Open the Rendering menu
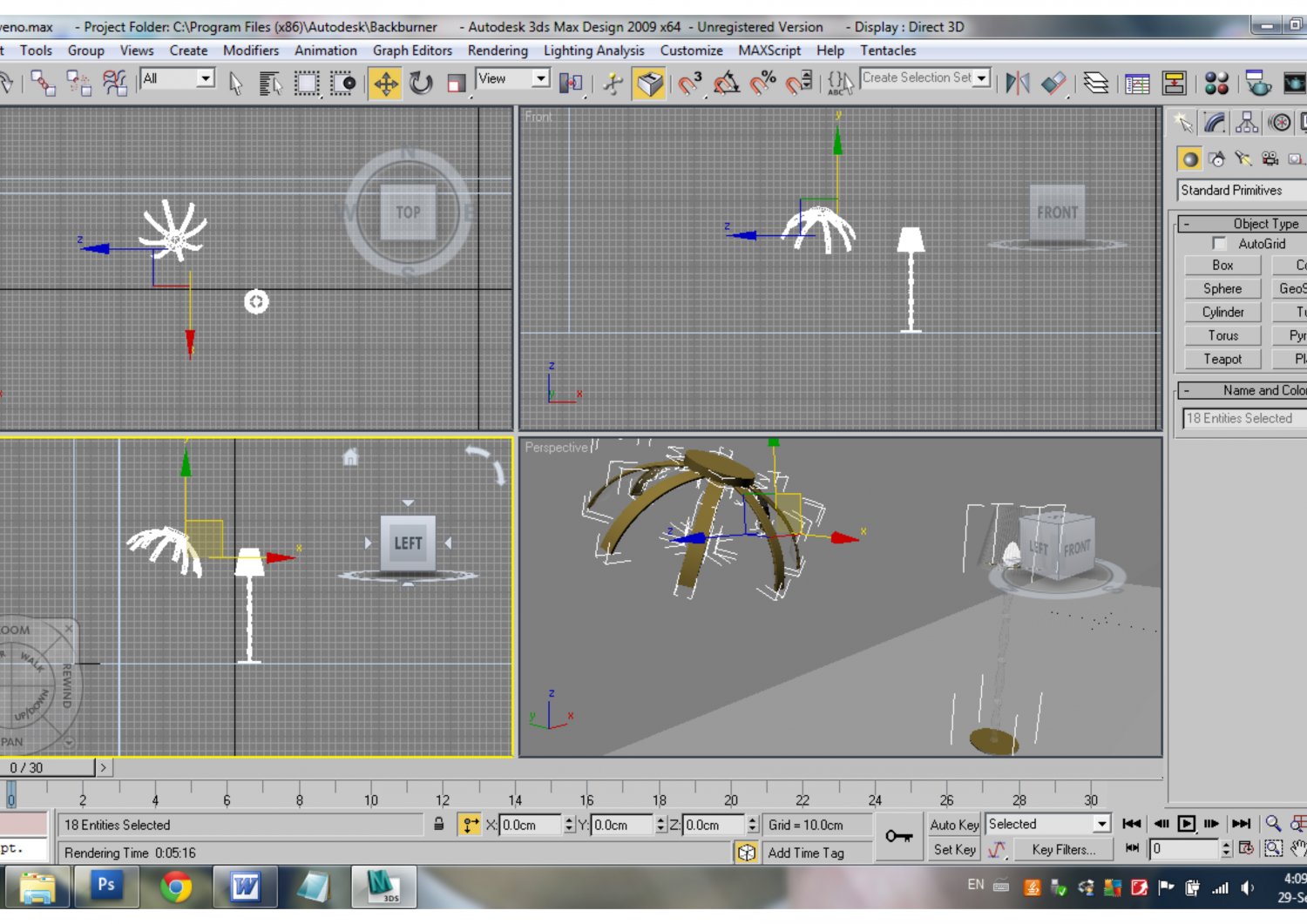 498,51
